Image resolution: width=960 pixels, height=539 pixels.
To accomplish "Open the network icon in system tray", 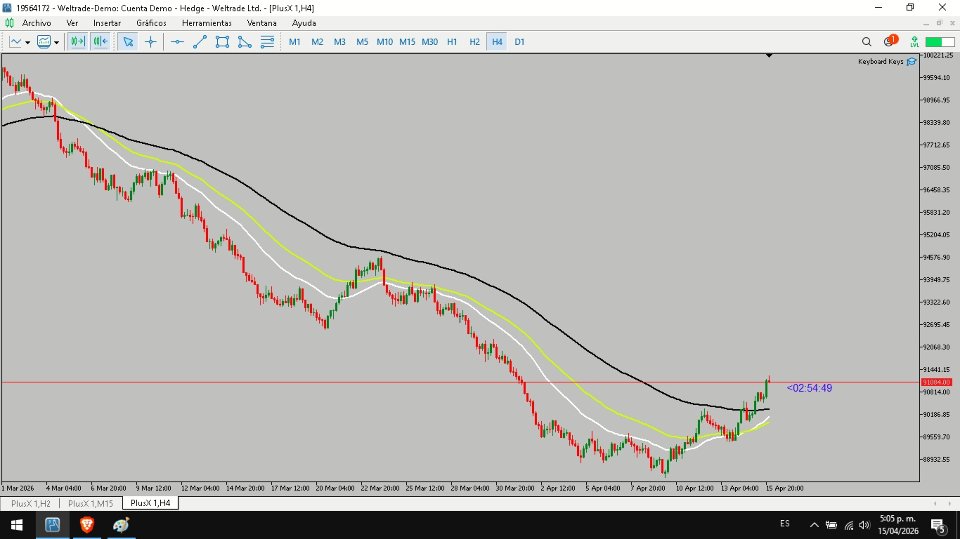I will click(849, 525).
